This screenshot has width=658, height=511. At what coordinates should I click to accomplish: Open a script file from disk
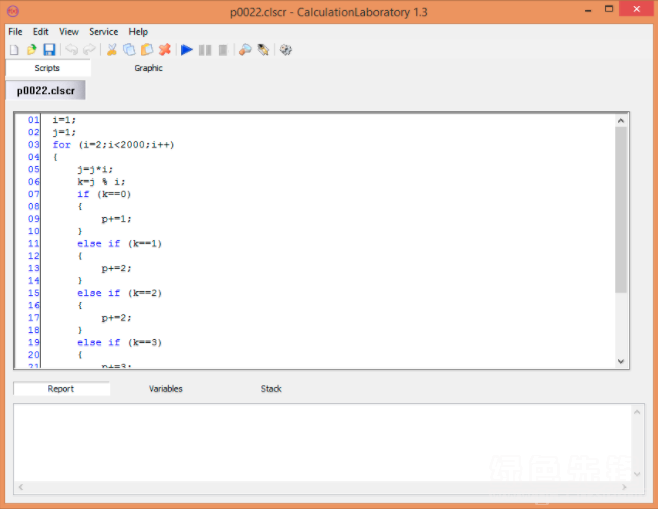pos(31,50)
